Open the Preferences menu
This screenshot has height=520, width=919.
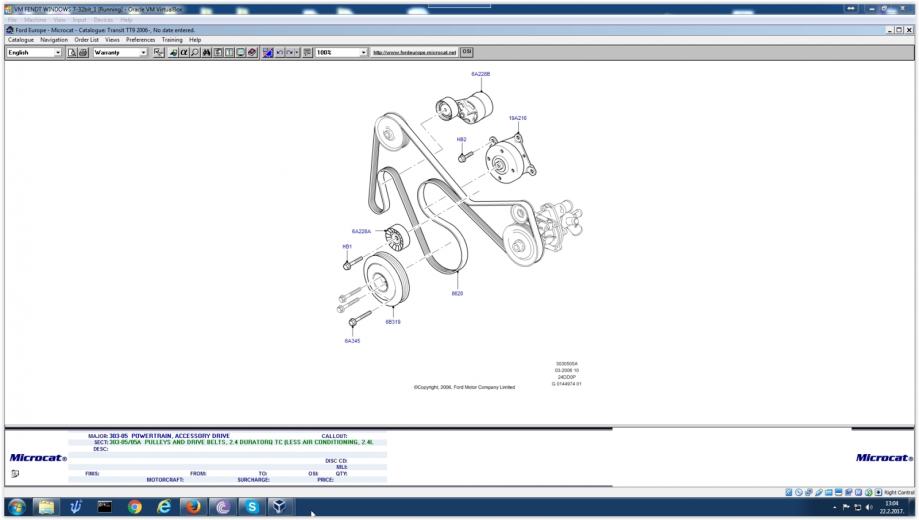141,40
